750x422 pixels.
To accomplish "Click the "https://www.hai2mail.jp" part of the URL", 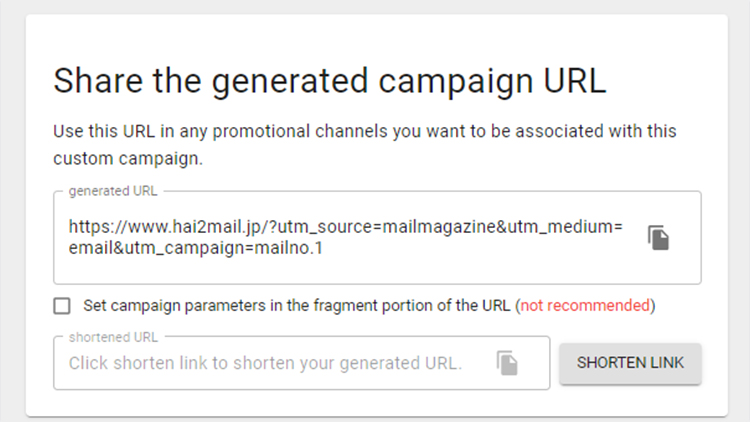I will click(x=165, y=226).
